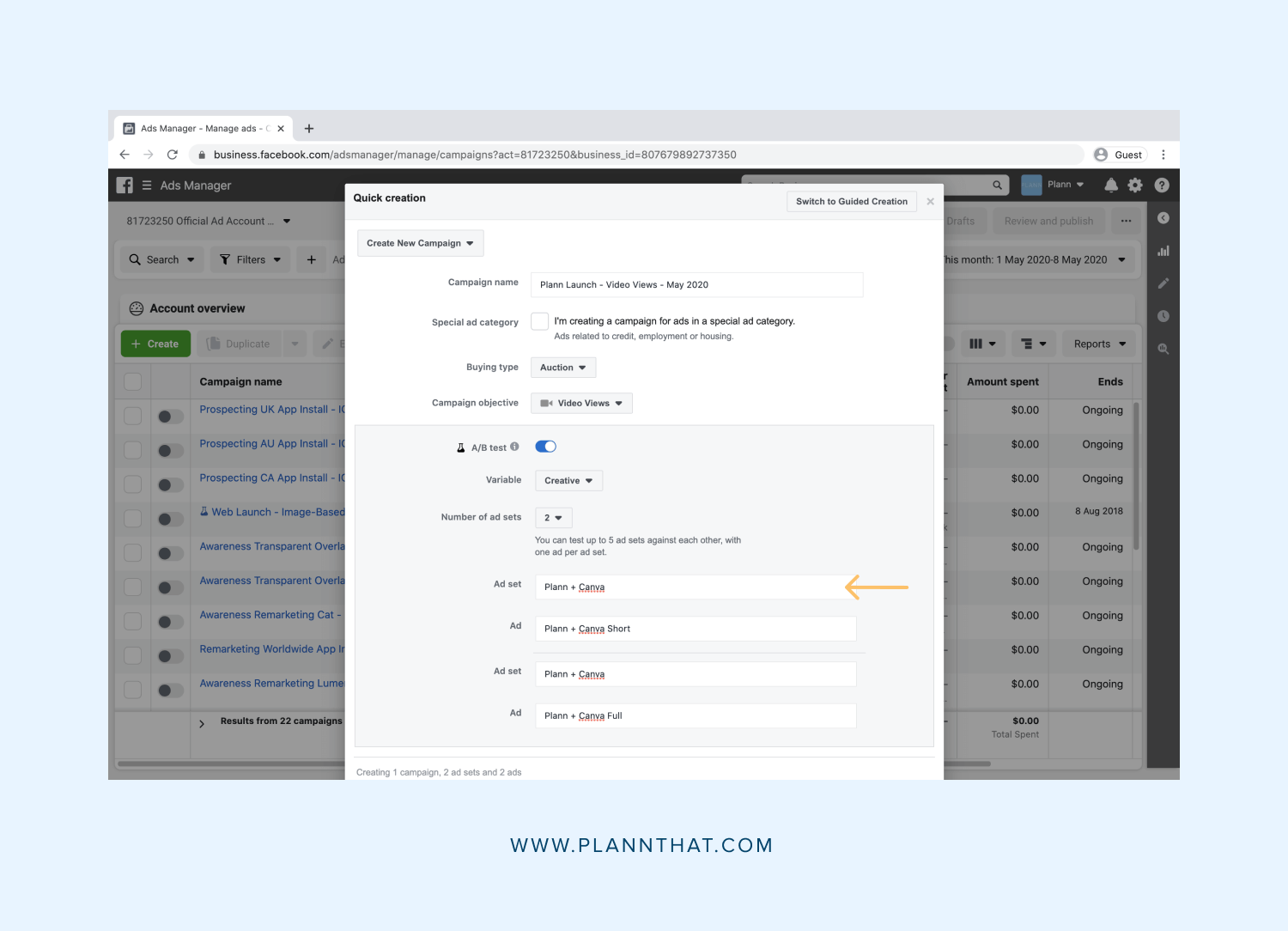Toggle Prospecting CA App Install campaign on

[170, 485]
